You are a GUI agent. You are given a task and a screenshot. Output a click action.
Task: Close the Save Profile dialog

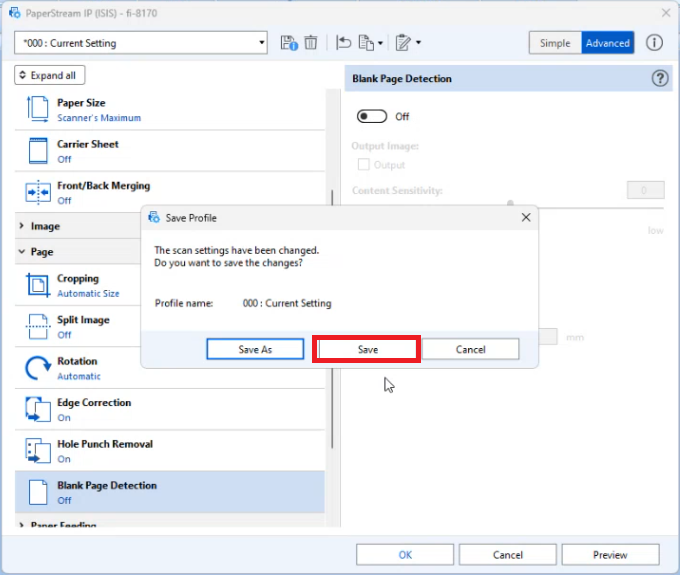point(526,217)
